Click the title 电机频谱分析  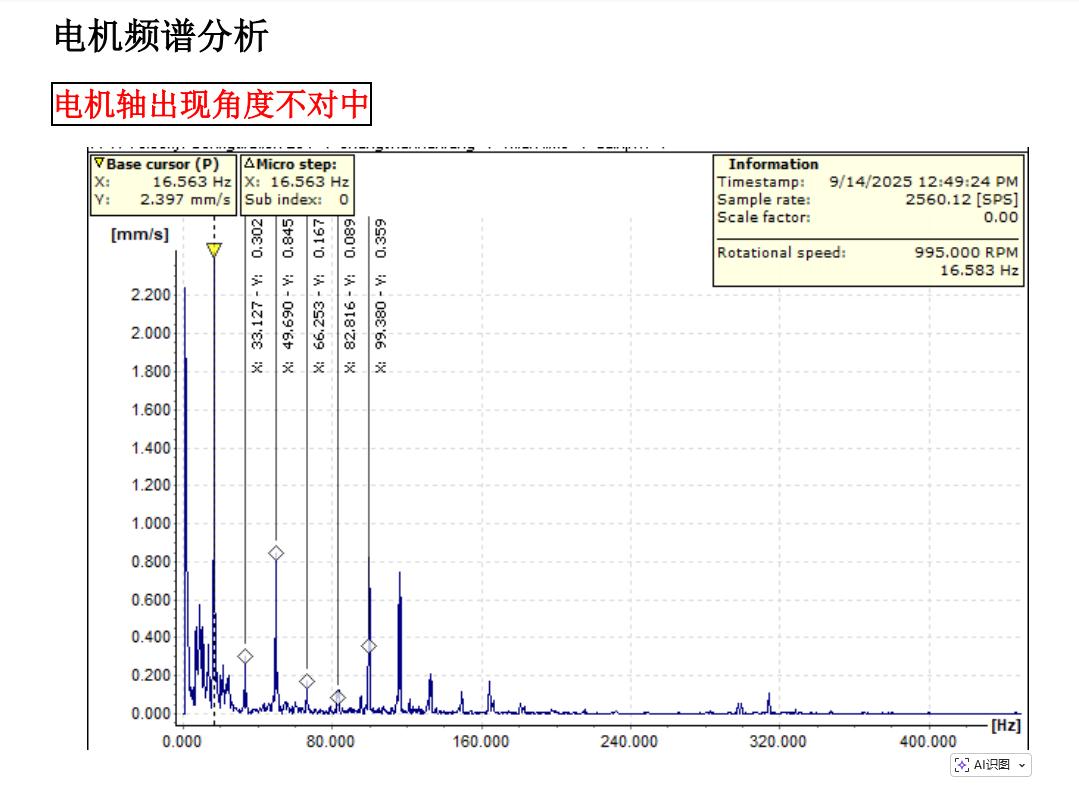tap(161, 37)
